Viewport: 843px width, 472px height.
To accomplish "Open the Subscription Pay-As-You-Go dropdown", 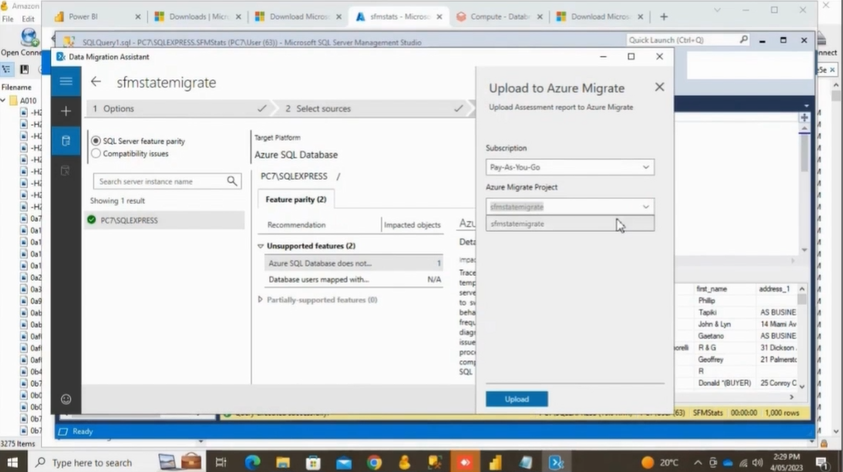I will pyautogui.click(x=570, y=167).
